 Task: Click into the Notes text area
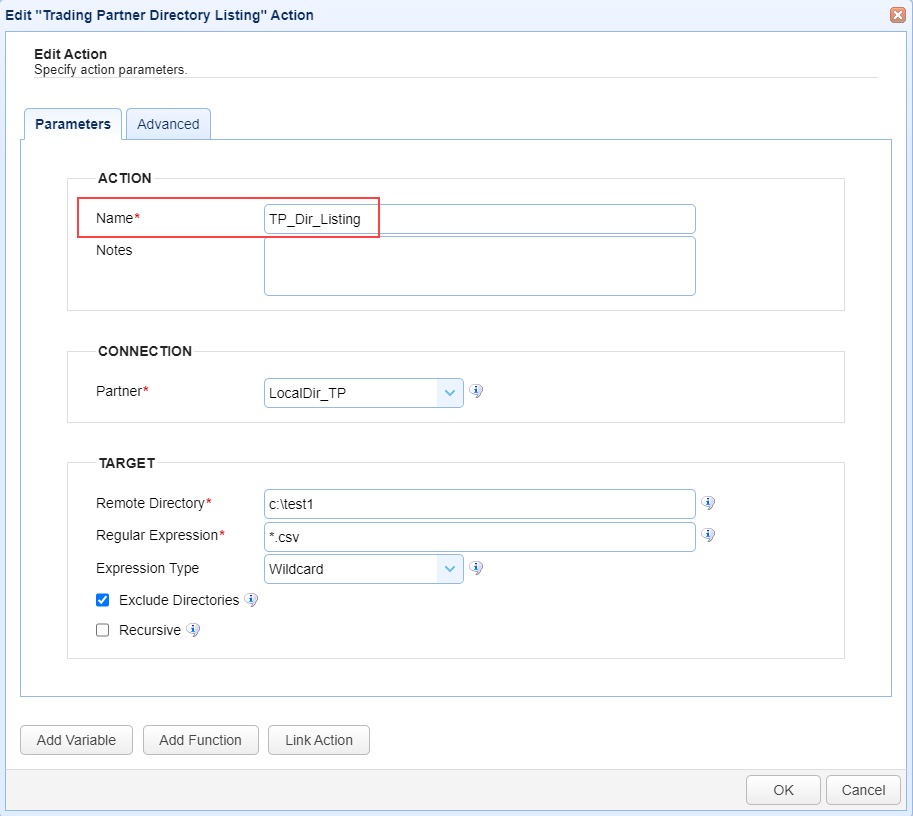[x=479, y=266]
